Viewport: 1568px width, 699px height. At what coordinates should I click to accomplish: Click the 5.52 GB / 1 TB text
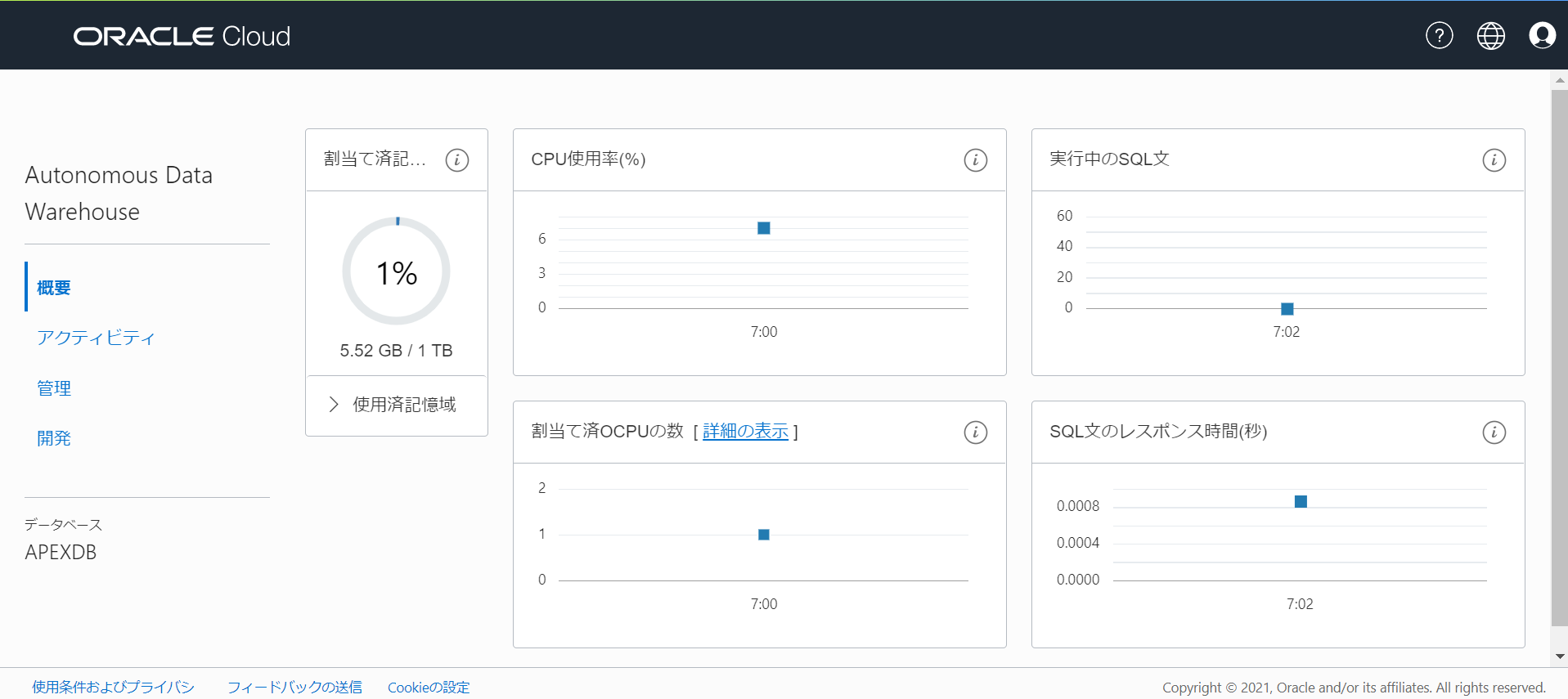click(x=396, y=351)
